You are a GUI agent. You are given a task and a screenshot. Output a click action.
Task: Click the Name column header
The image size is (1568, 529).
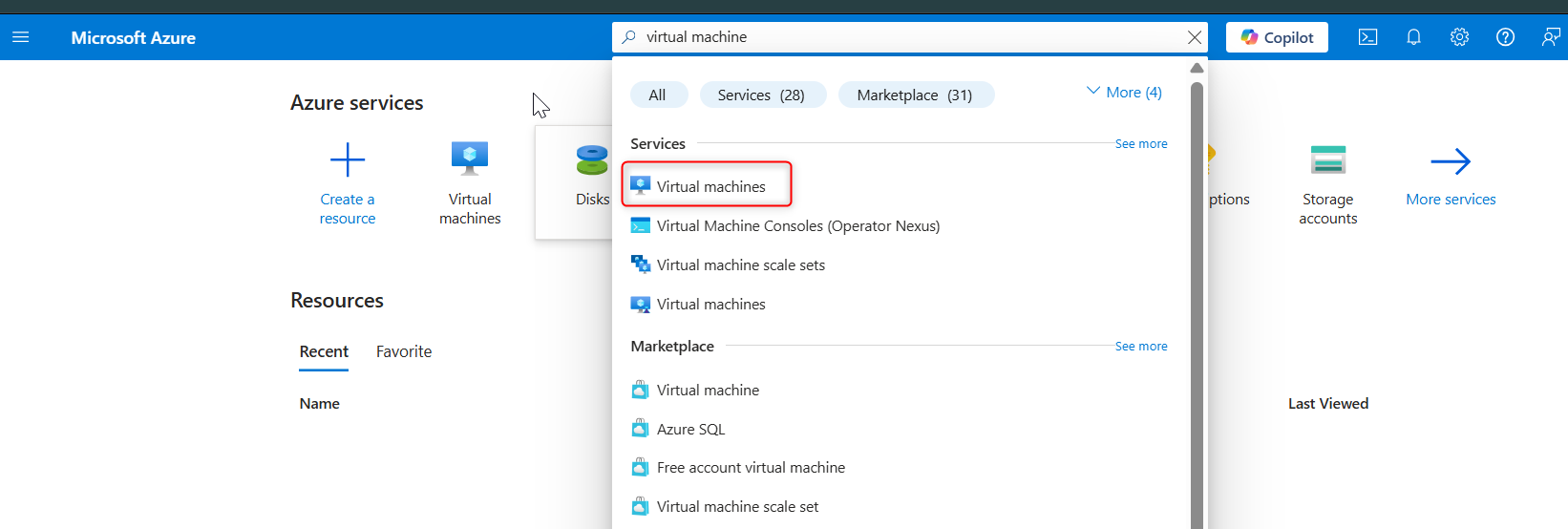[320, 403]
